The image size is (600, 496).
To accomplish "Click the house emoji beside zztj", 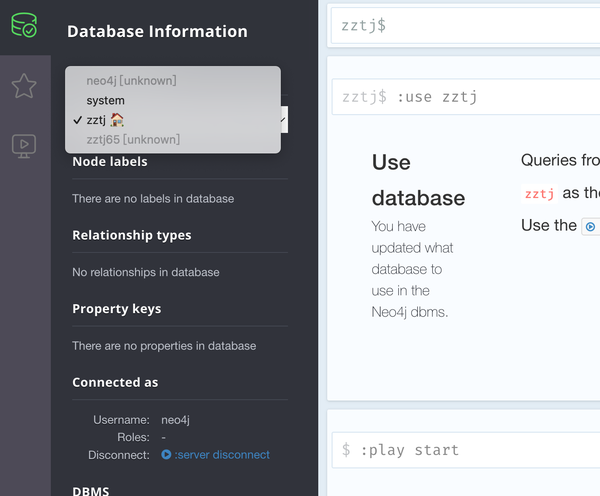I will (118, 120).
